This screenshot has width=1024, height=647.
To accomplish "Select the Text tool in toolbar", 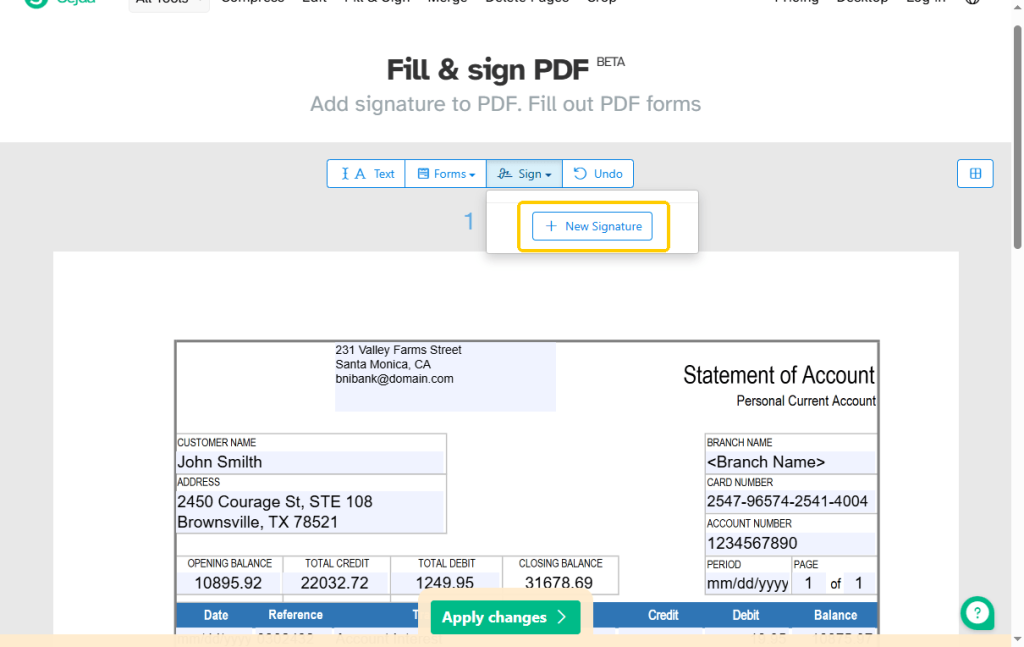I will [366, 174].
